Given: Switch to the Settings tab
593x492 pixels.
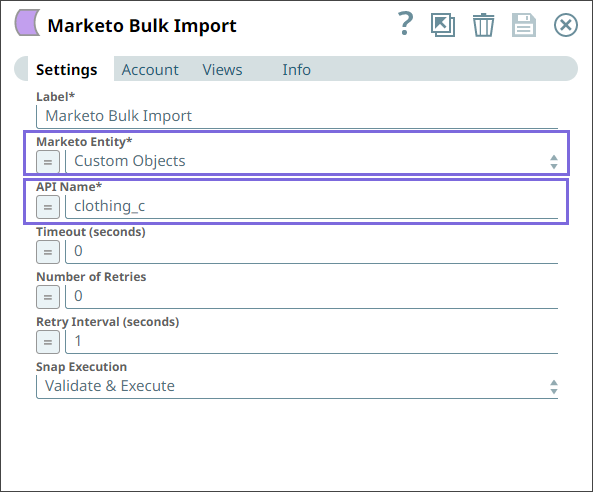Looking at the screenshot, I should pos(67,70).
